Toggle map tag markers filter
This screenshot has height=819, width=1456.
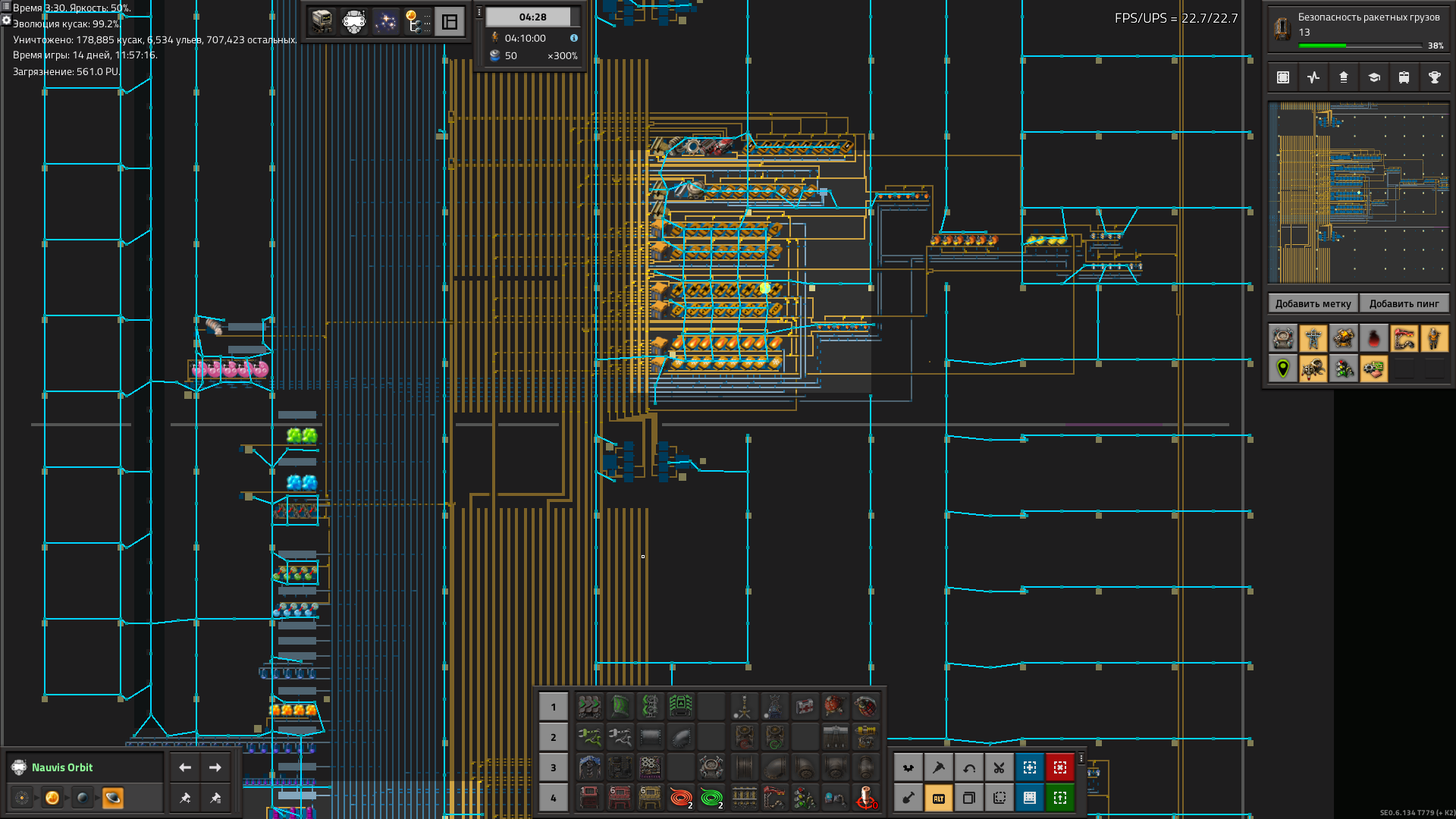click(x=1283, y=369)
